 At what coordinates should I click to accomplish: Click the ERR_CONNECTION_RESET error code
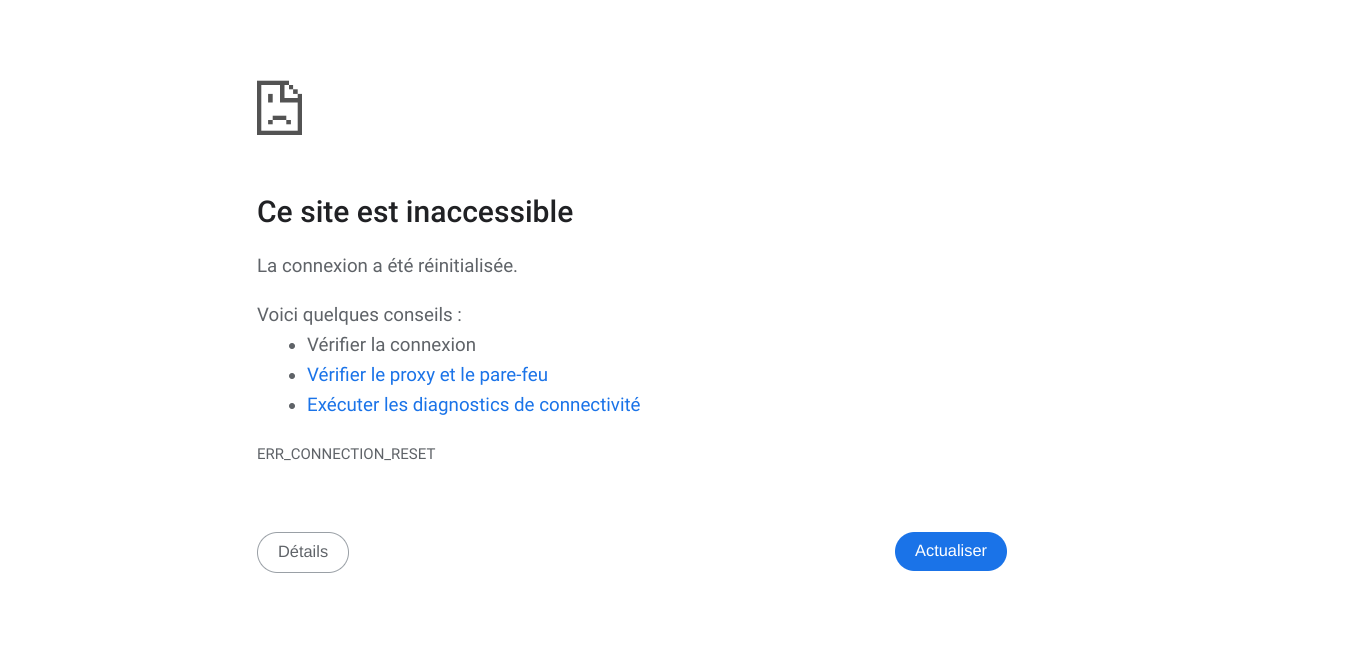pos(346,454)
